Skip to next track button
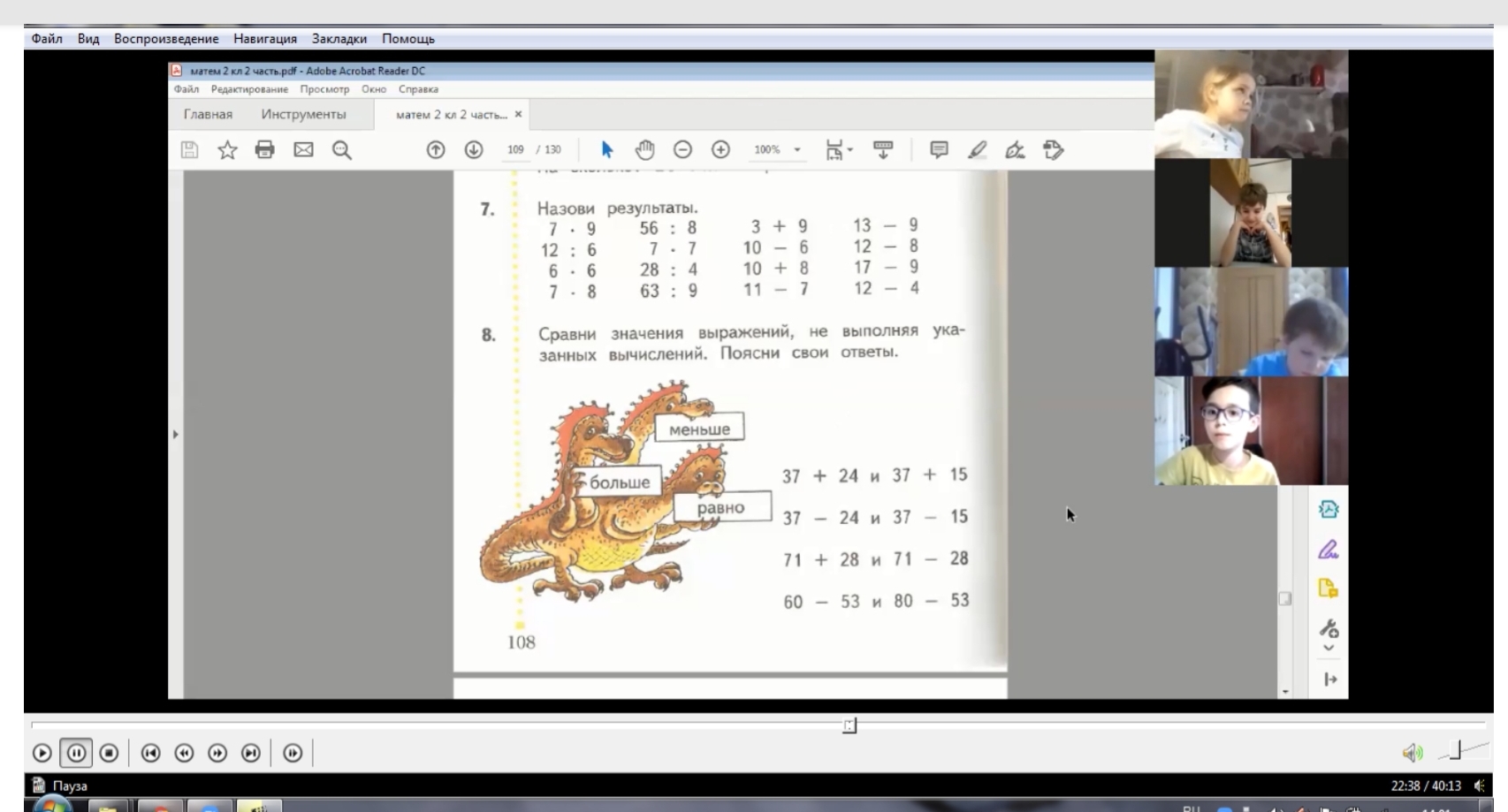The image size is (1508, 812). (x=251, y=753)
